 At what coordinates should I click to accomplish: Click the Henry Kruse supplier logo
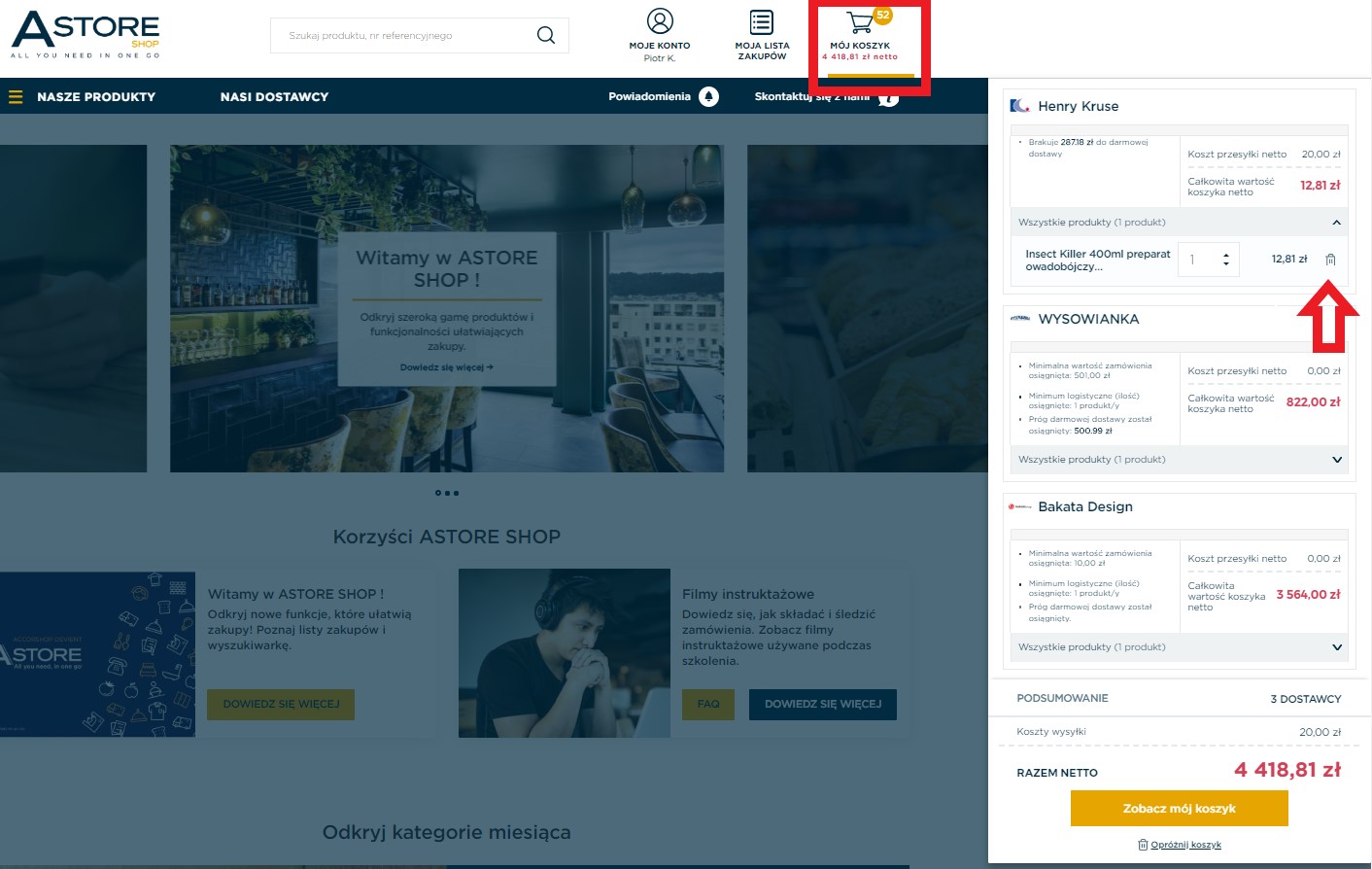1019,106
